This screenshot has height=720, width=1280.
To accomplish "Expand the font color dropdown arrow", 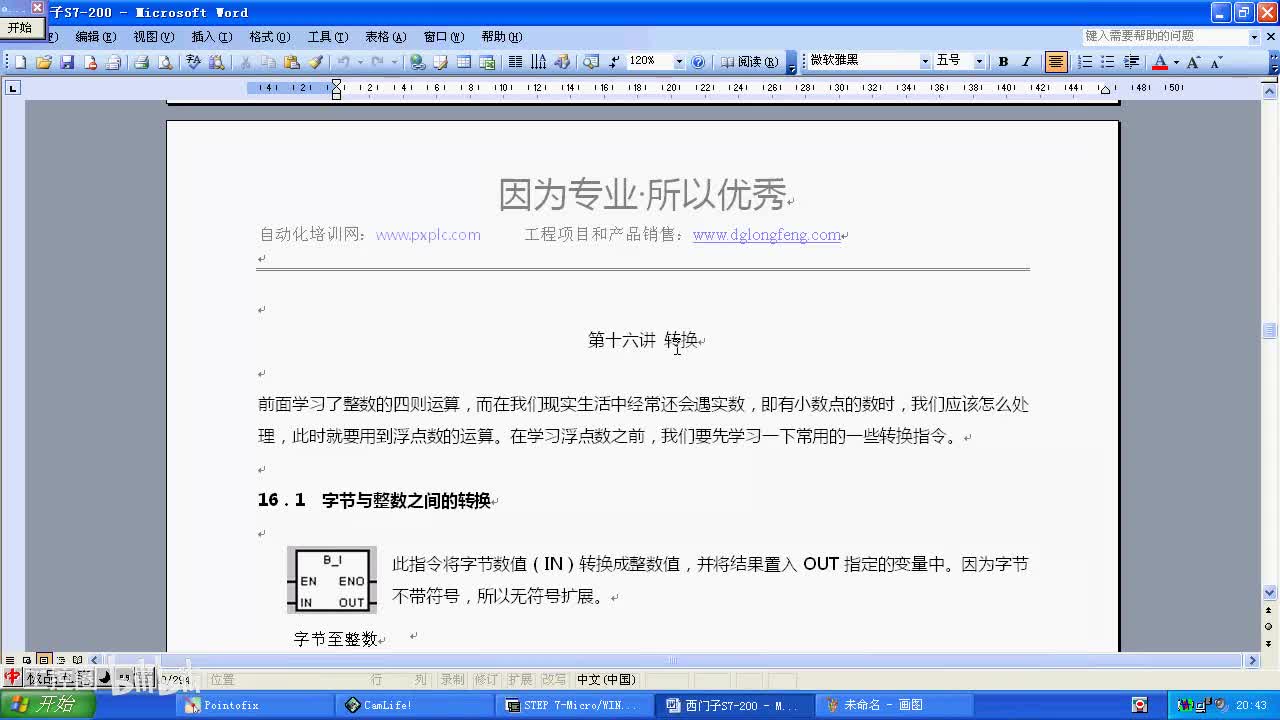I will pyautogui.click(x=1176, y=62).
